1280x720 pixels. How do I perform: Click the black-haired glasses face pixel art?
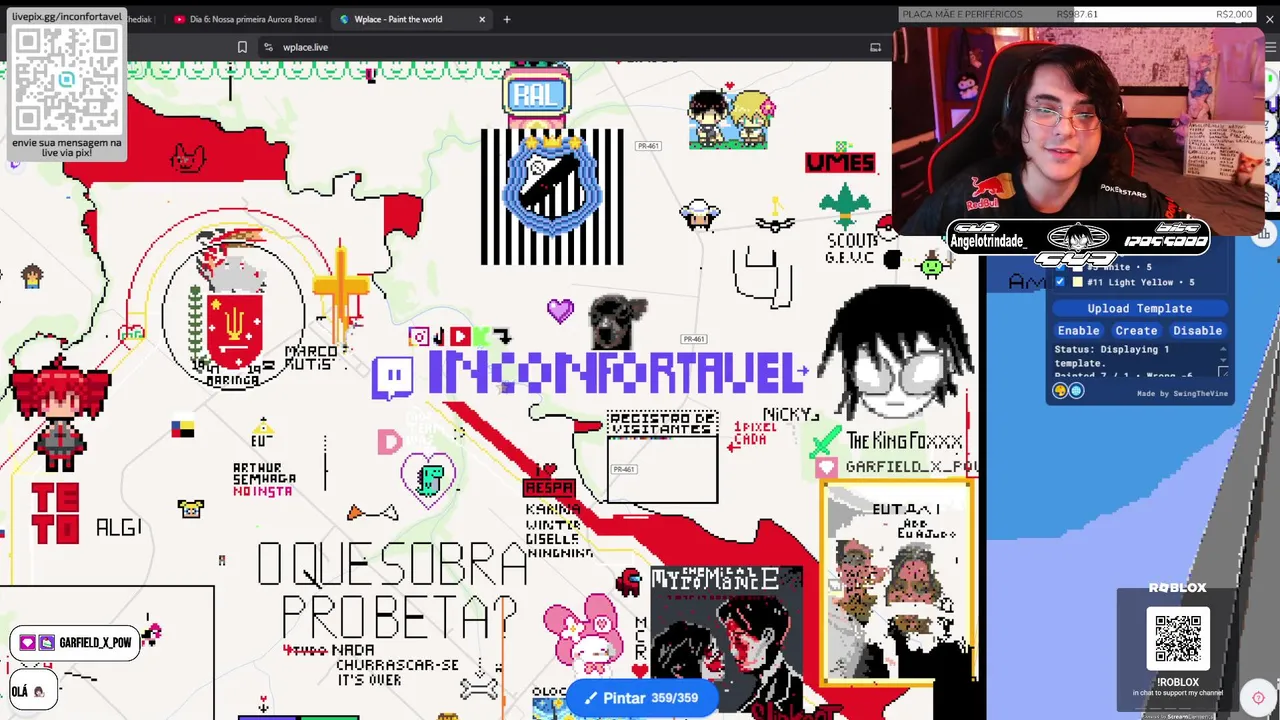coord(896,352)
